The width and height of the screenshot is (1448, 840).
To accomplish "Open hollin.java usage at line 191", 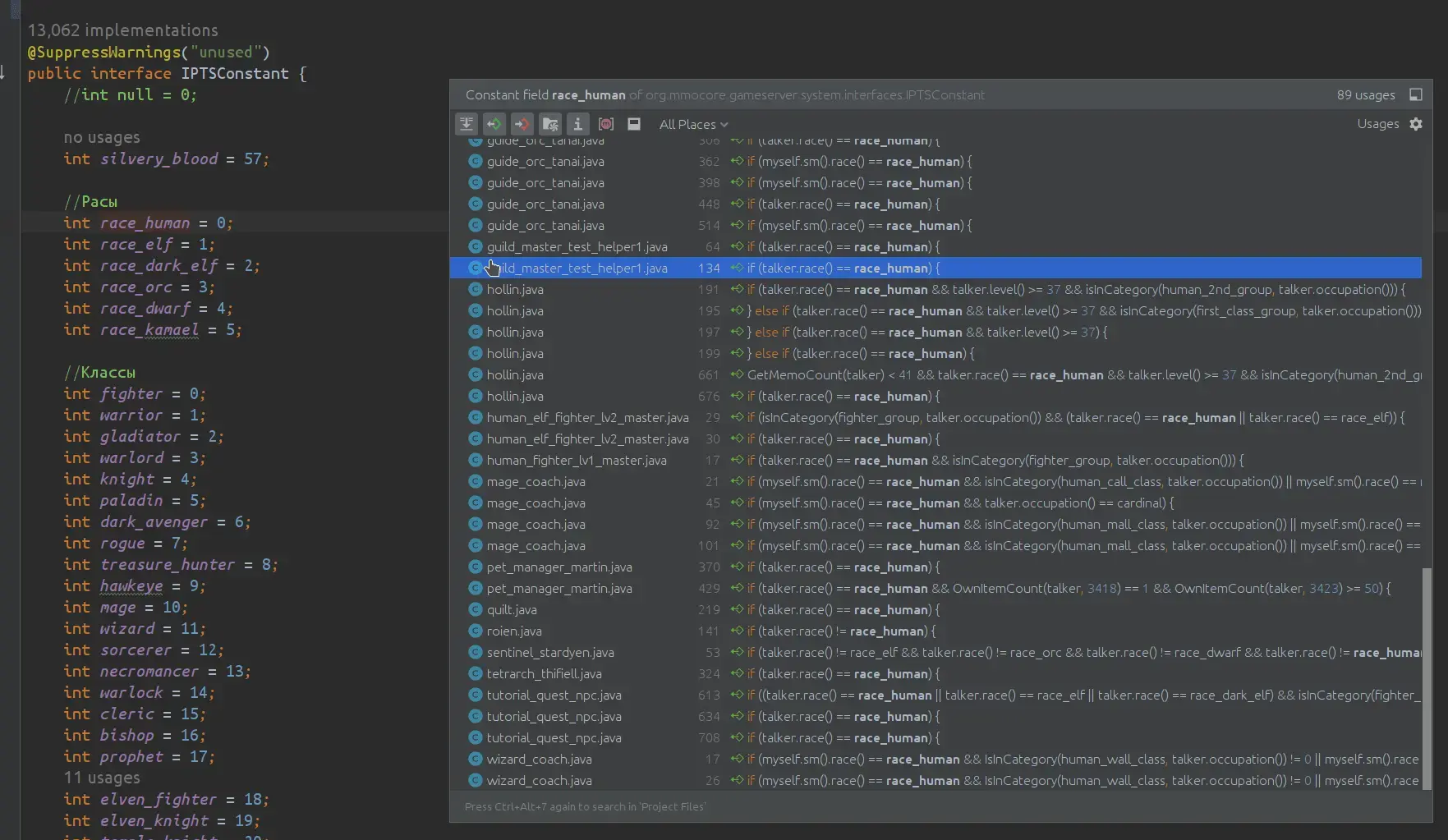I will (x=935, y=290).
